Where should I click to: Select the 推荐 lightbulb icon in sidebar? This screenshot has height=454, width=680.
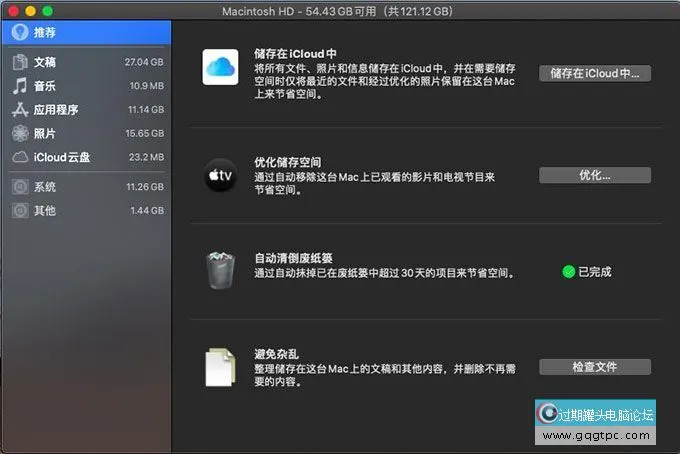click(20, 32)
